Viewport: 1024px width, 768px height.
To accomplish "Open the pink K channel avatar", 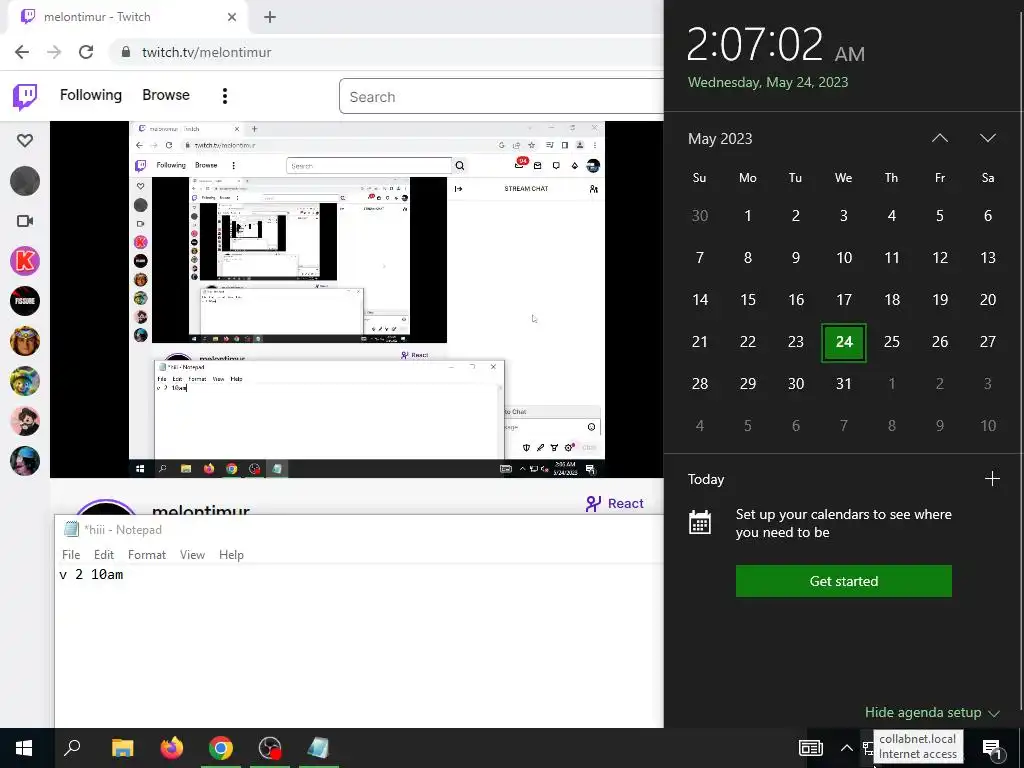I will pos(25,261).
